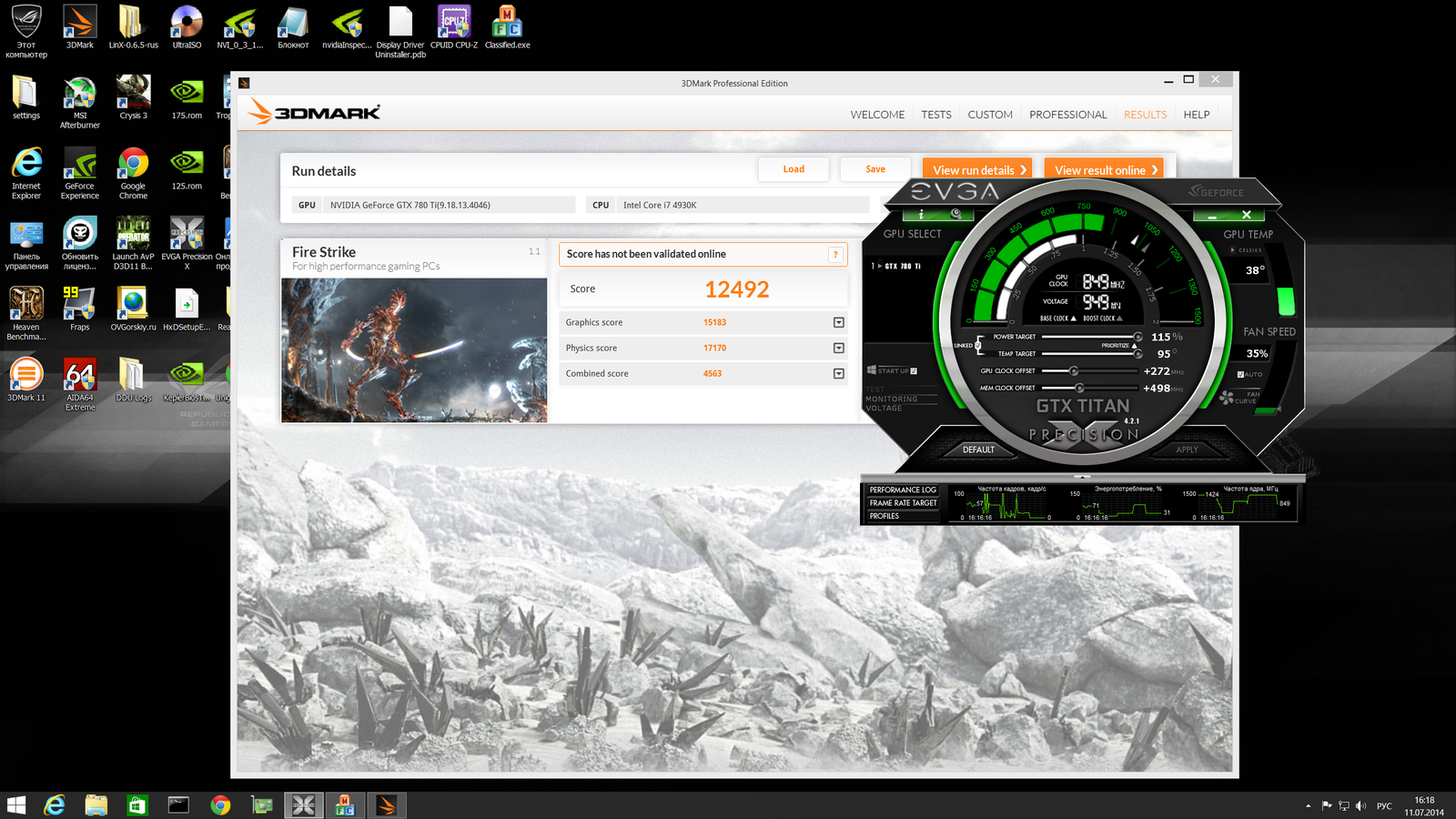Open the TESTS tab in 3DMark
This screenshot has width=1456, height=819.
point(936,115)
